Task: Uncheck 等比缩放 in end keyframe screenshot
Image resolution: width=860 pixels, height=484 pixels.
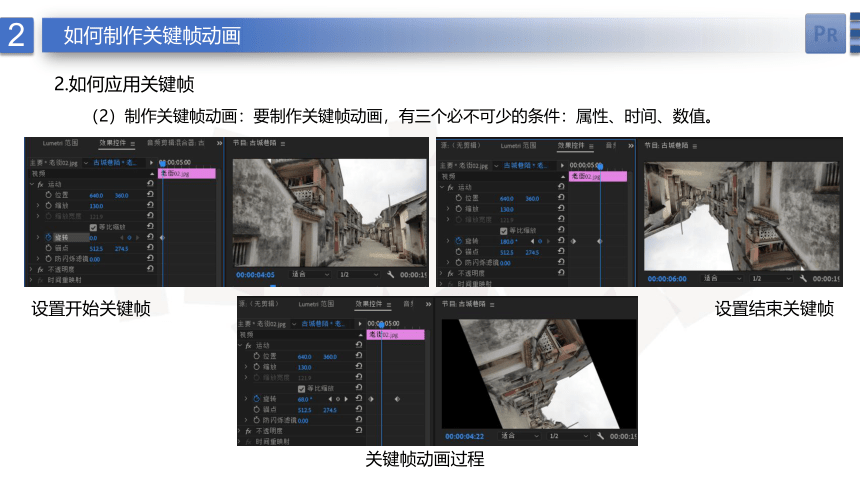Action: tap(503, 230)
